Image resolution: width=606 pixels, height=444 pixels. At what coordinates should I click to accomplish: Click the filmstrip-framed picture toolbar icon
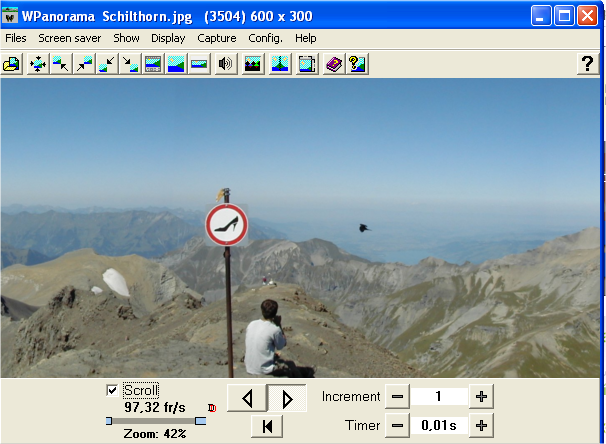(x=153, y=64)
